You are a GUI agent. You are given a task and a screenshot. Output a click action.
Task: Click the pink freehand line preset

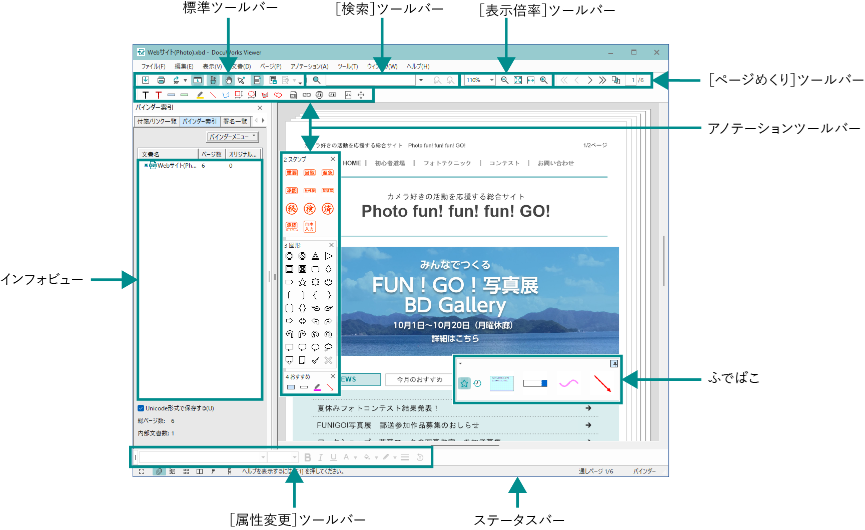[x=569, y=383]
